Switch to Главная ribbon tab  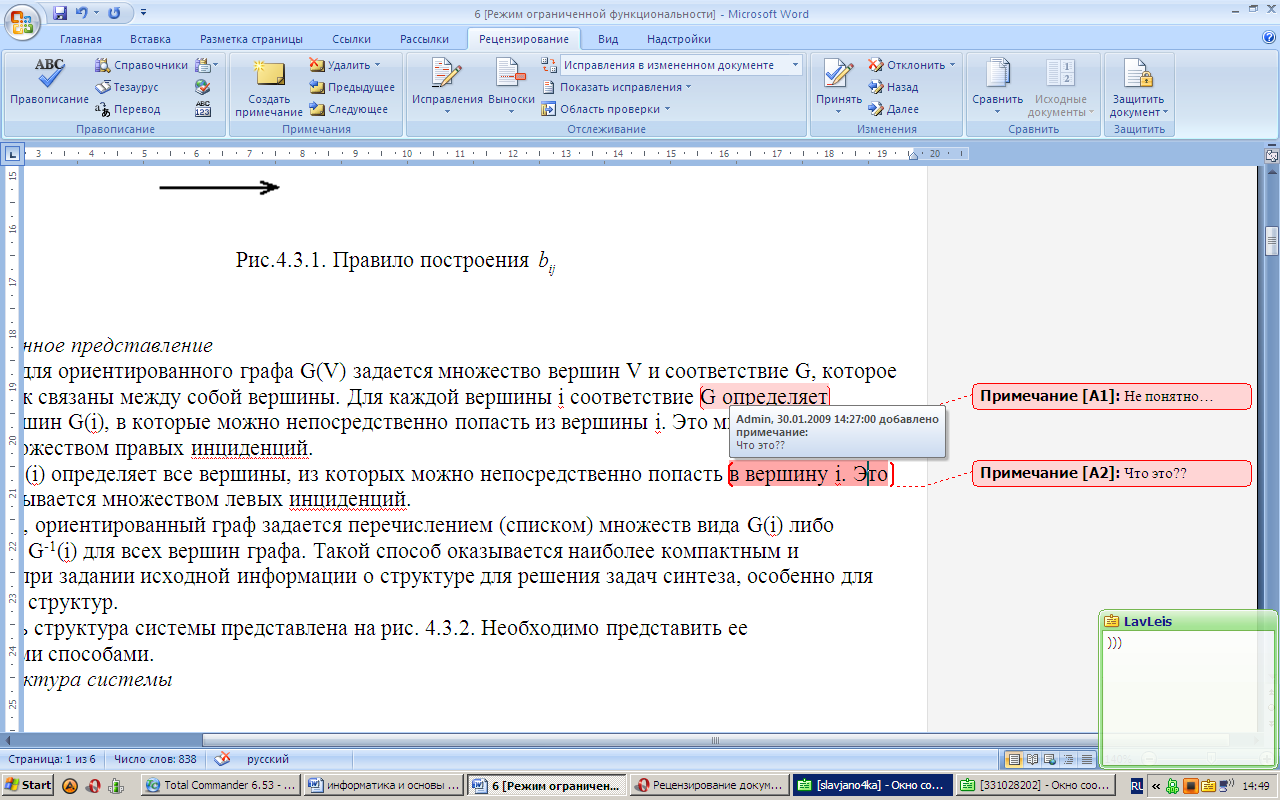(81, 39)
